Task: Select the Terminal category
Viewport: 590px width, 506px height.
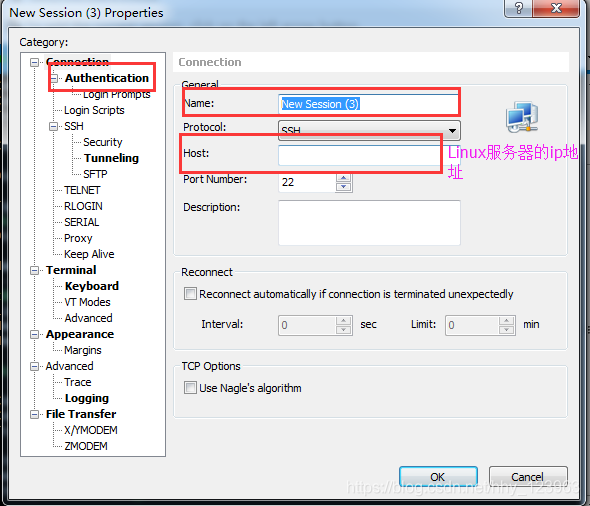Action: point(71,270)
